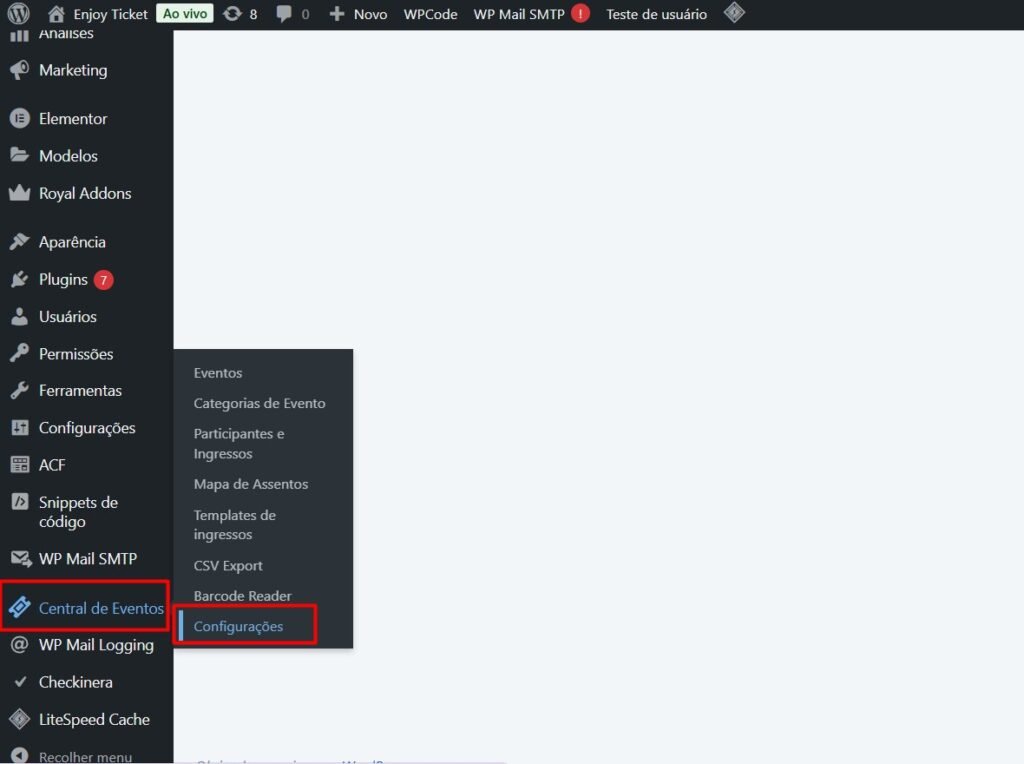Open the comments bubble icon

285,14
